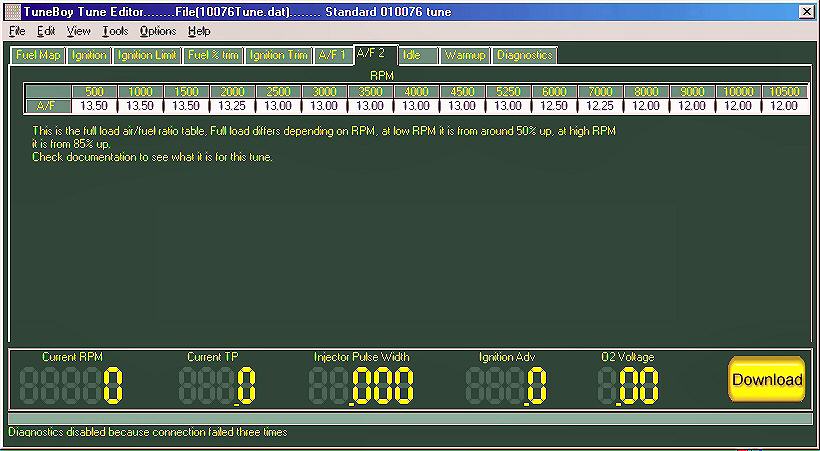Viewport: 820px width, 451px height.
Task: Select A/F cell under 3500 RPM
Action: [370, 106]
